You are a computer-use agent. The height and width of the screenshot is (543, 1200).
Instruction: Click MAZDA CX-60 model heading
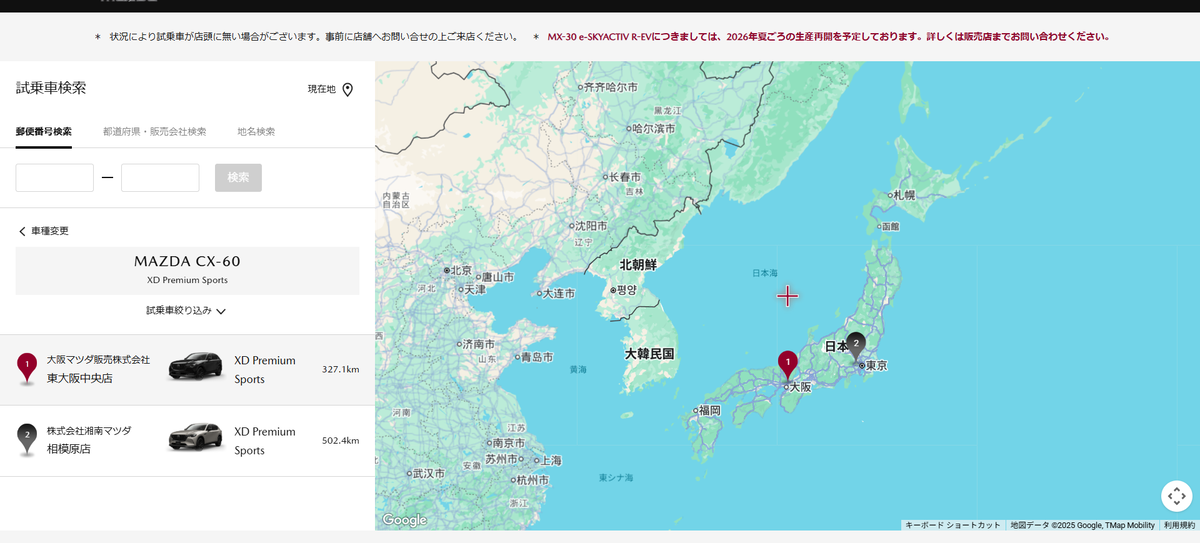click(x=187, y=262)
